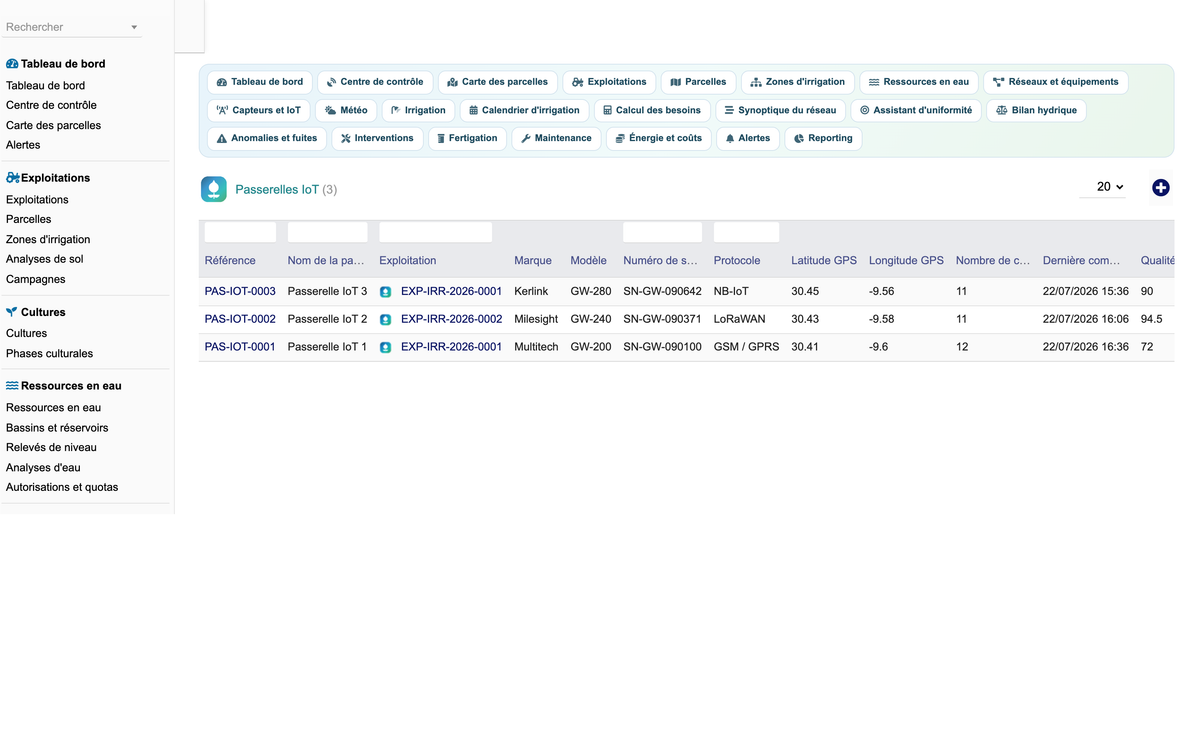Open EXP-IRR-2026-0002 exploitation link
1200x743 pixels.
[x=451, y=320]
